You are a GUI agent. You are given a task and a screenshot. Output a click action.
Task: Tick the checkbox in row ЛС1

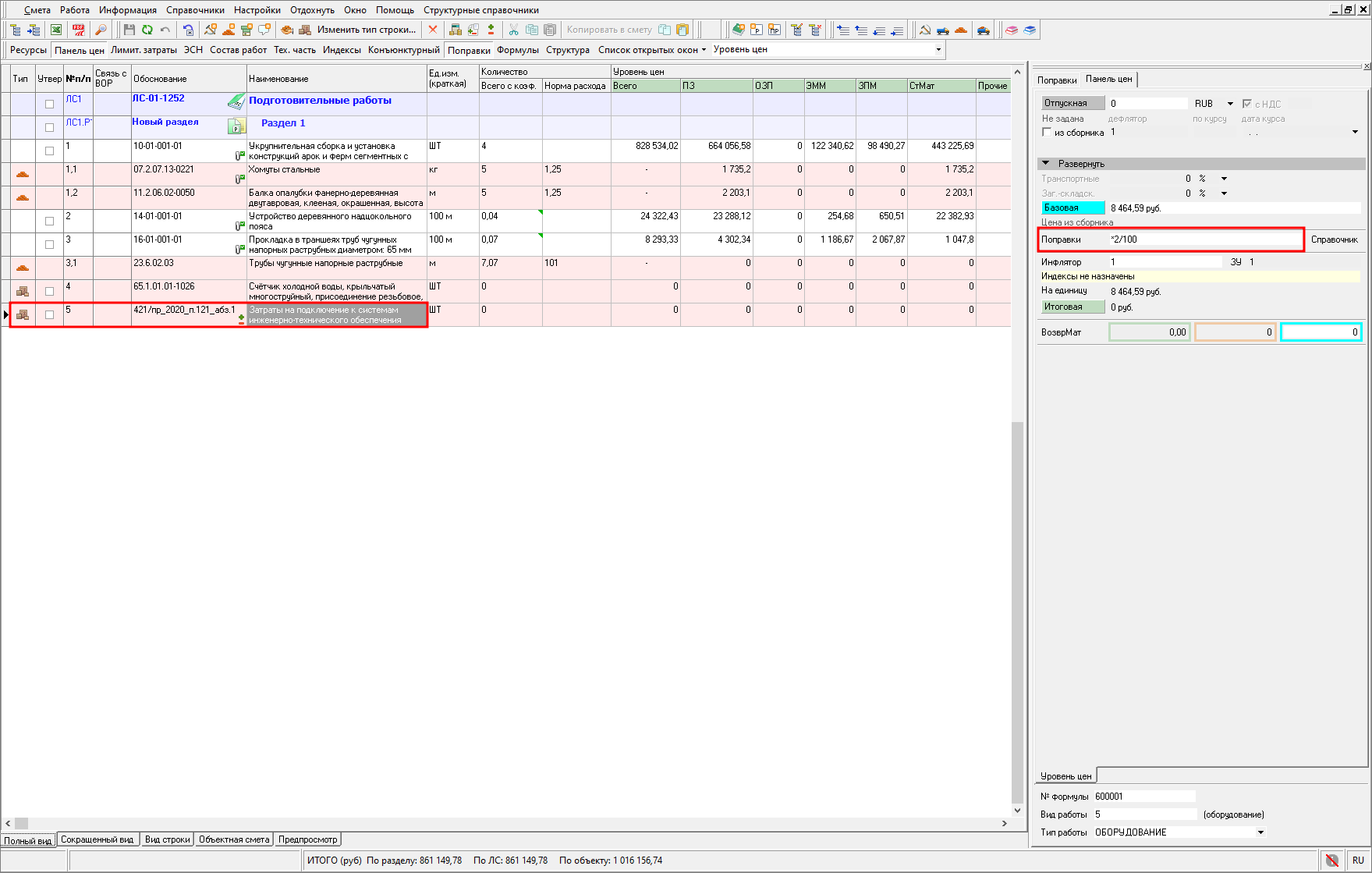click(50, 104)
